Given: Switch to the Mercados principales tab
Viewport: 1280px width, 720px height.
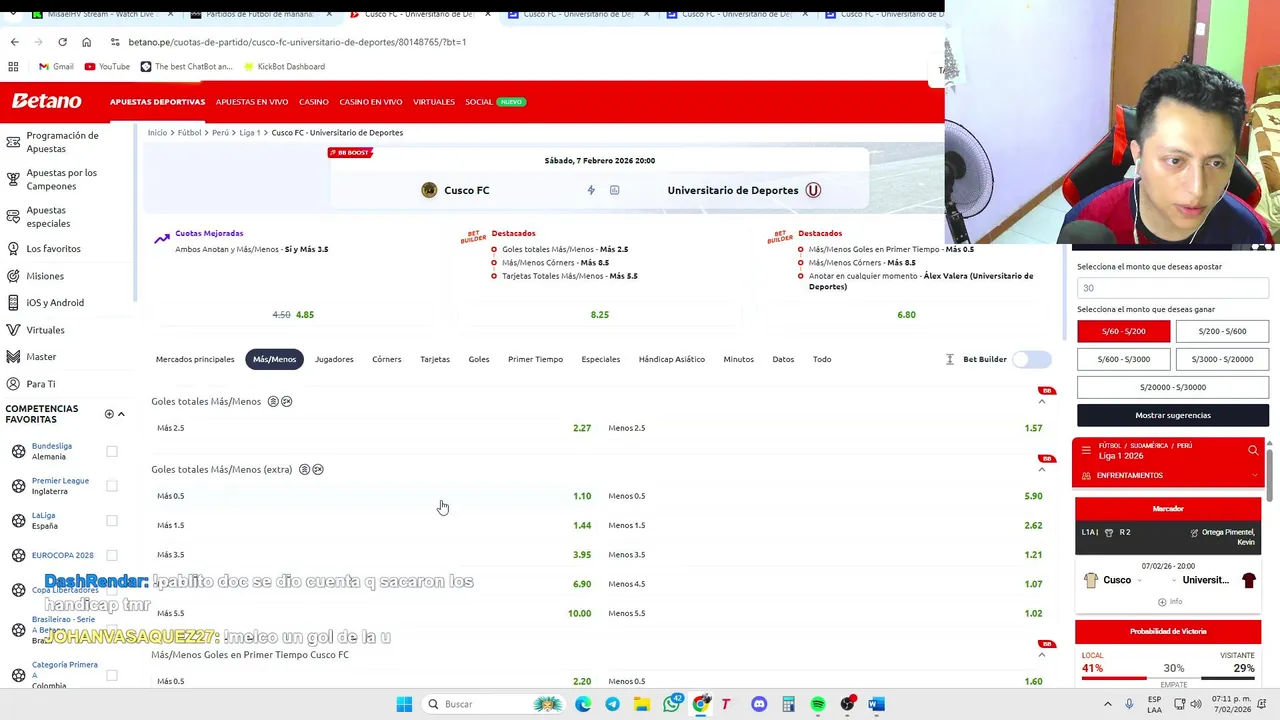Looking at the screenshot, I should point(195,359).
